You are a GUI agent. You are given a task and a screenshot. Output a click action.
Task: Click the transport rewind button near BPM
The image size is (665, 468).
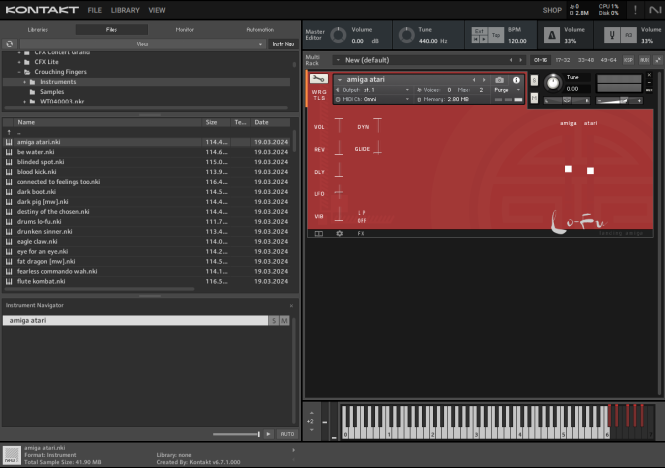476,39
